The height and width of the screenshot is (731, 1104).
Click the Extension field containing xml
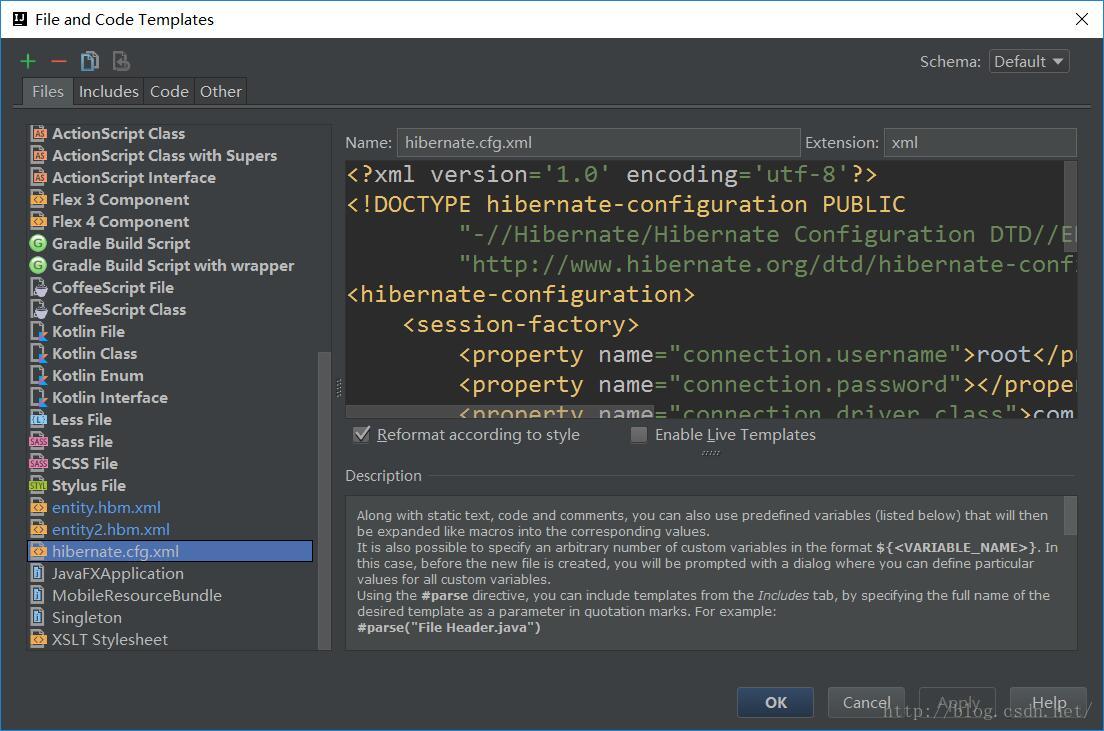coord(980,142)
